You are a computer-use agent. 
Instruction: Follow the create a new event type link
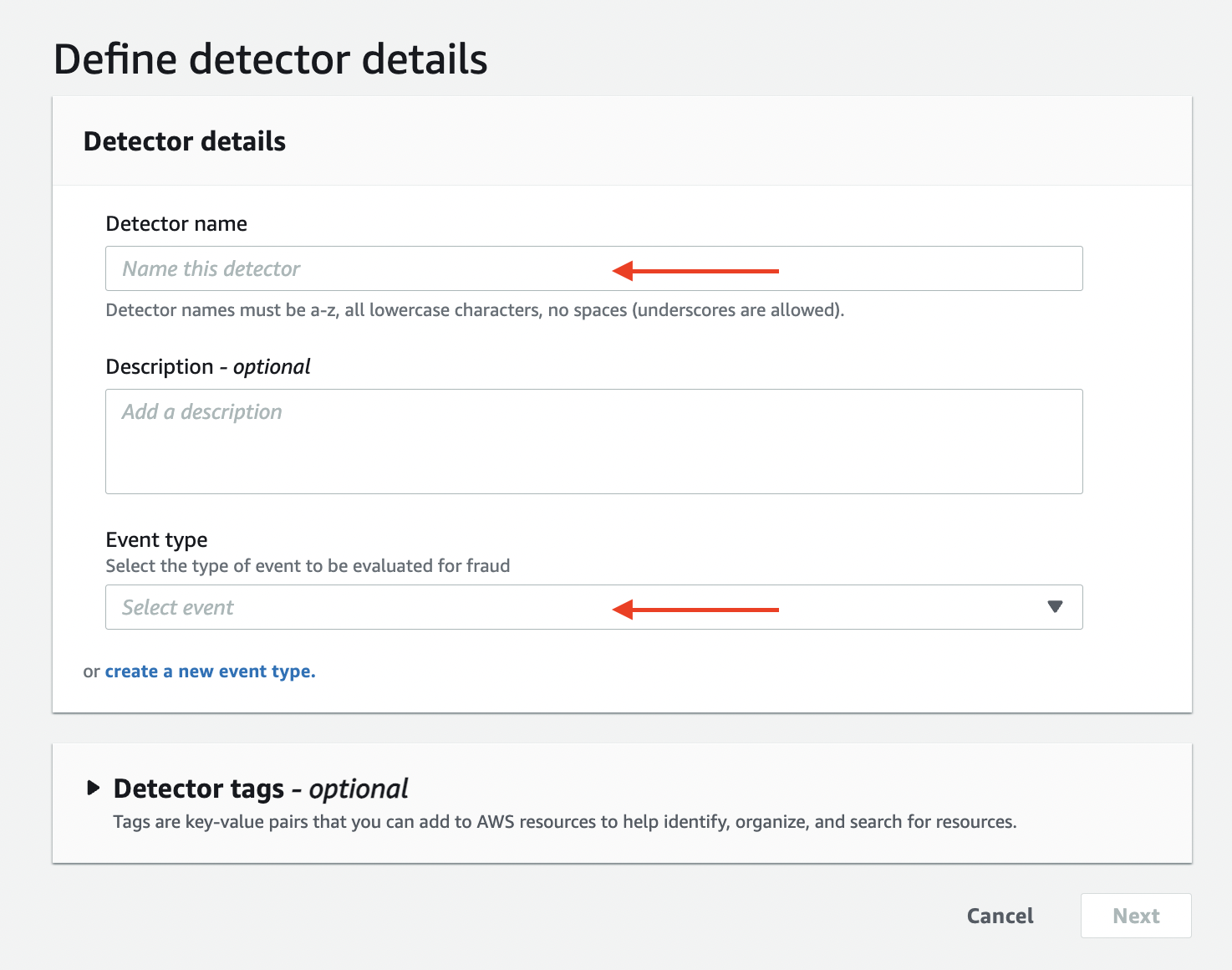[x=210, y=671]
